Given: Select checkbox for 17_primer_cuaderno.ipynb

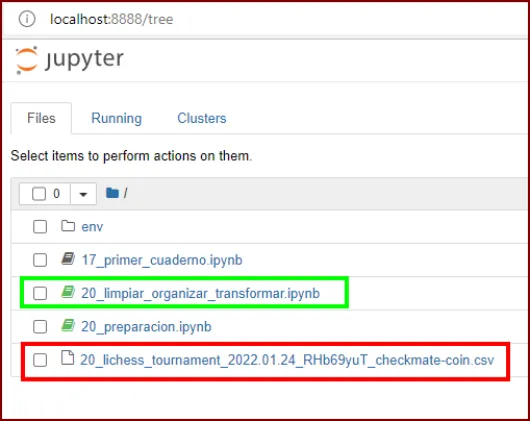Looking at the screenshot, I should pos(40,260).
